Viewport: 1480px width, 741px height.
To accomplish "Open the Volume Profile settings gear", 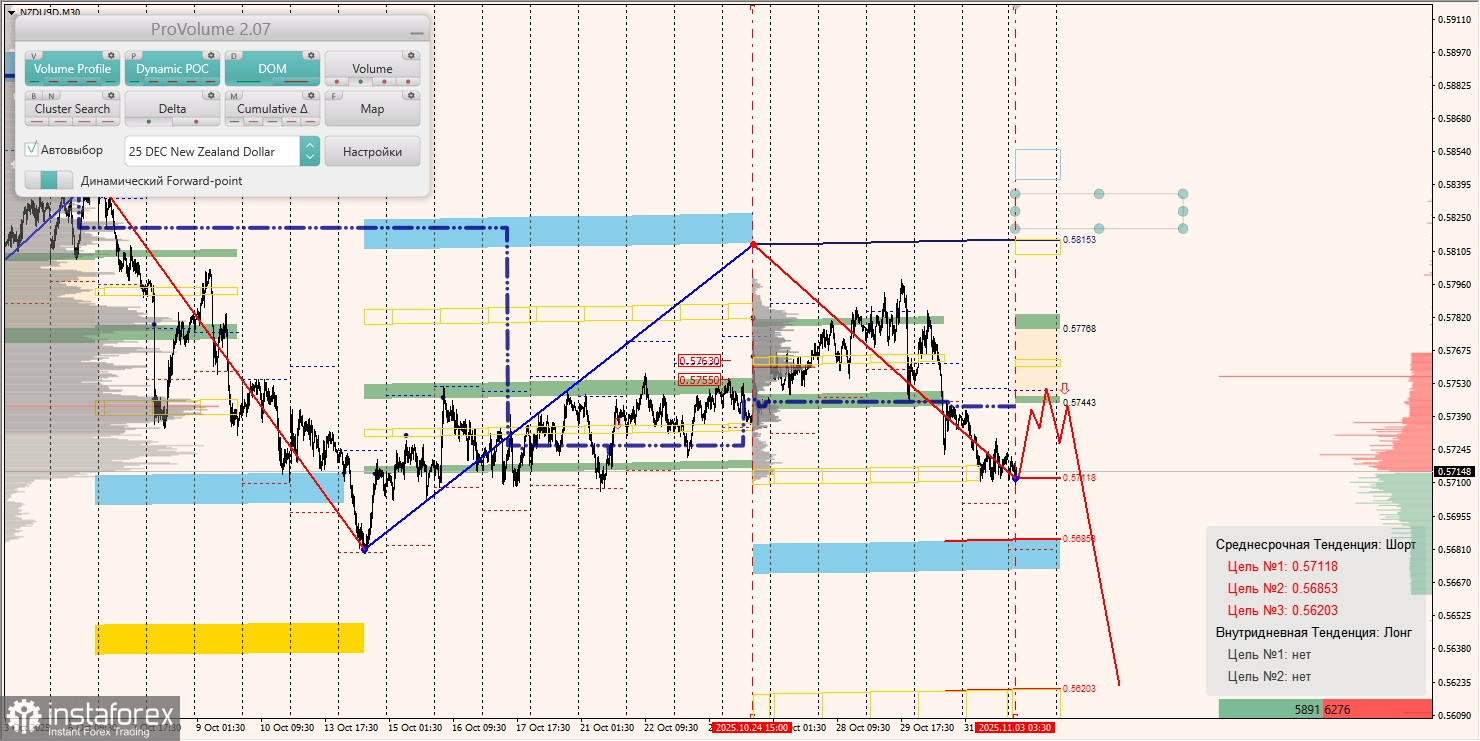I will pyautogui.click(x=111, y=56).
